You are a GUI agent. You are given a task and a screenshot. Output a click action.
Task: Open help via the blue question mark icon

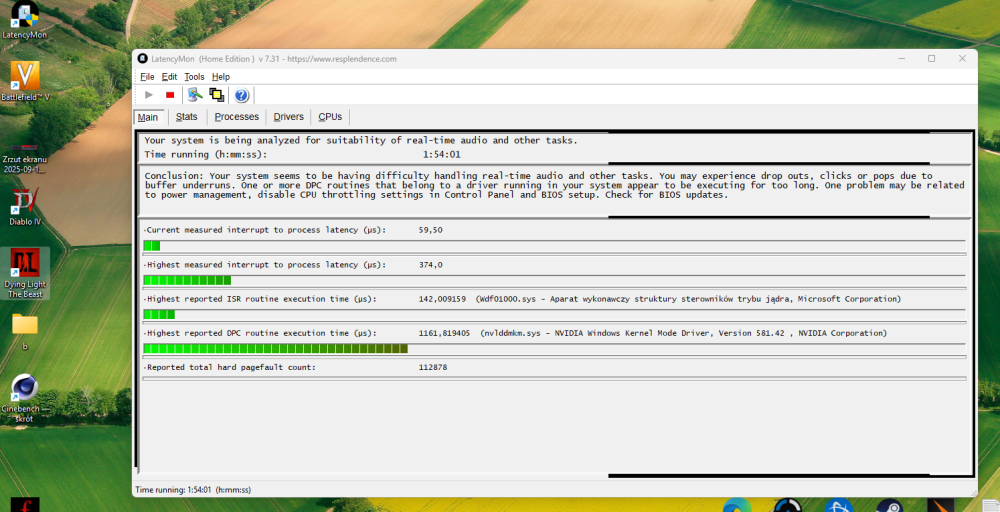(x=241, y=95)
